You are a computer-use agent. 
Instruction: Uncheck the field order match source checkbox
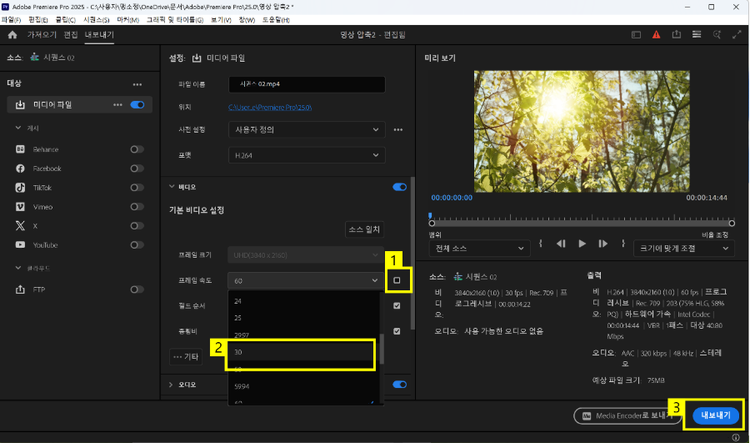pyautogui.click(x=397, y=306)
